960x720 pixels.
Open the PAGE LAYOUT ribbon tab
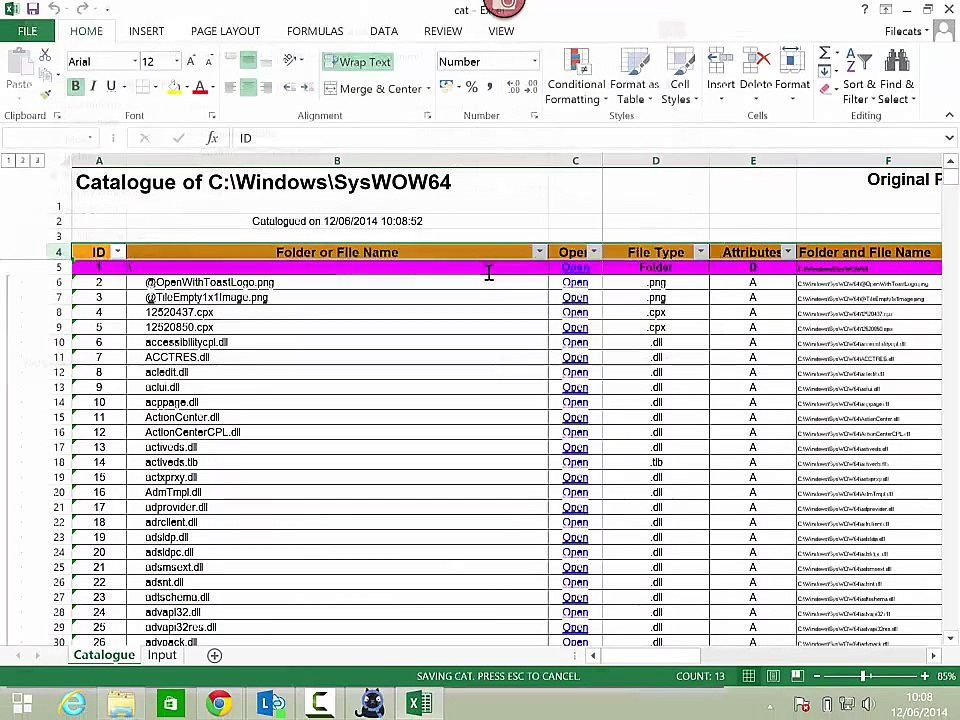point(225,31)
